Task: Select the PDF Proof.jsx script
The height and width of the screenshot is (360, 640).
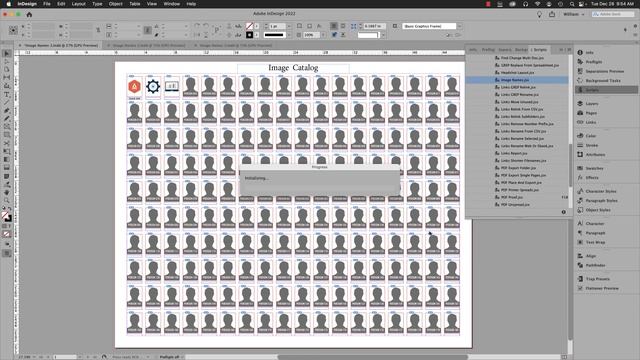Action: [x=517, y=197]
